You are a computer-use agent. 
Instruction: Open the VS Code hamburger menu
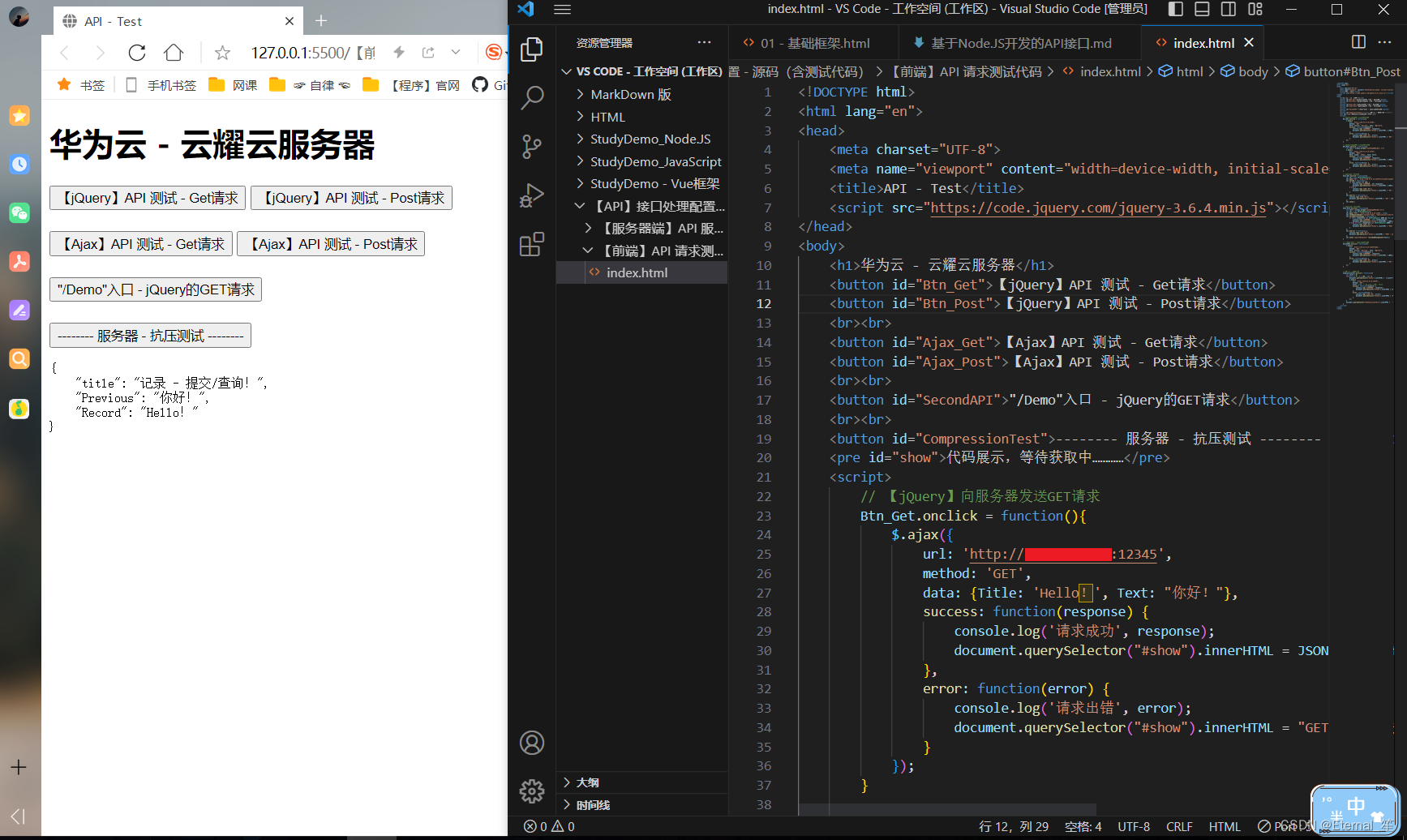click(x=563, y=10)
